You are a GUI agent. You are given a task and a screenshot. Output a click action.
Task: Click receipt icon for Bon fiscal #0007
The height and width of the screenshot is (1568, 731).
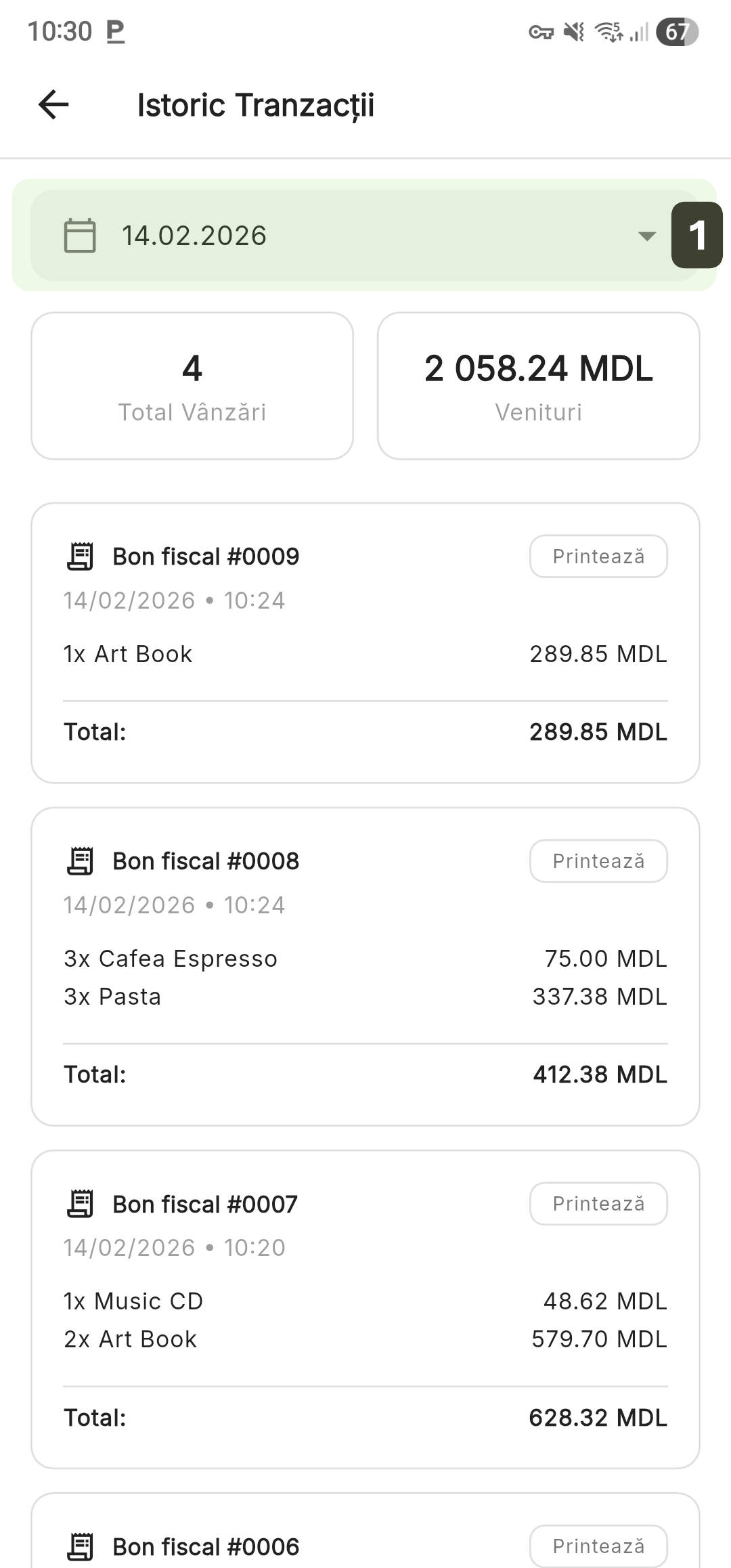coord(81,1204)
